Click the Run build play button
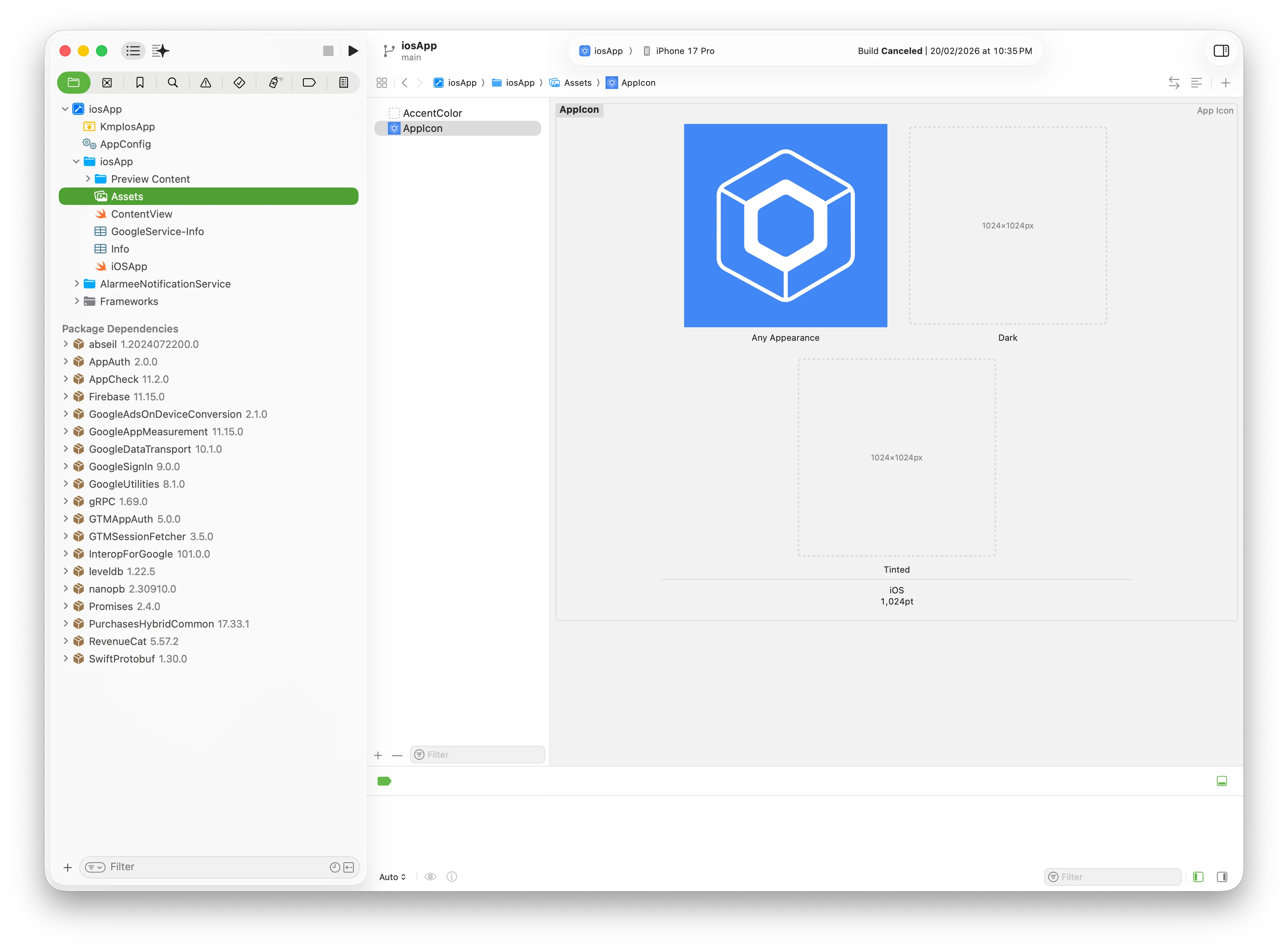Viewport: 1288px width, 950px height. (353, 50)
